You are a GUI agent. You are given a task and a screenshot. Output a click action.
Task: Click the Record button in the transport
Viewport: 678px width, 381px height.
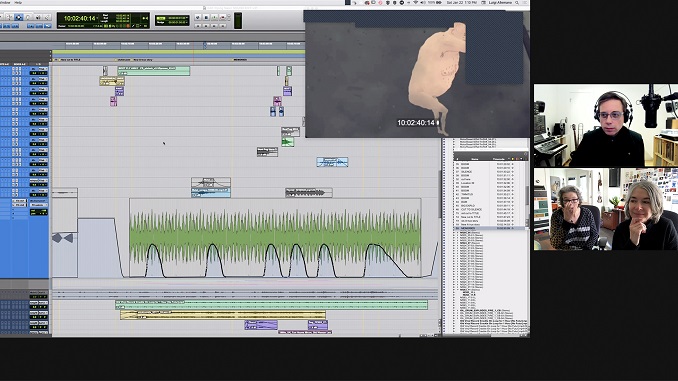click(222, 17)
